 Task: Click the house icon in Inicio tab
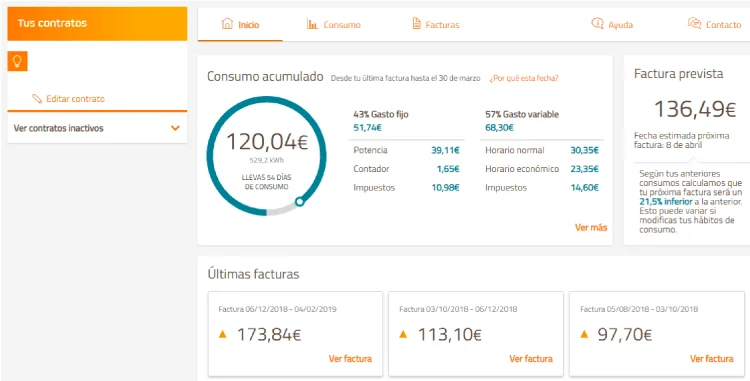[228, 24]
